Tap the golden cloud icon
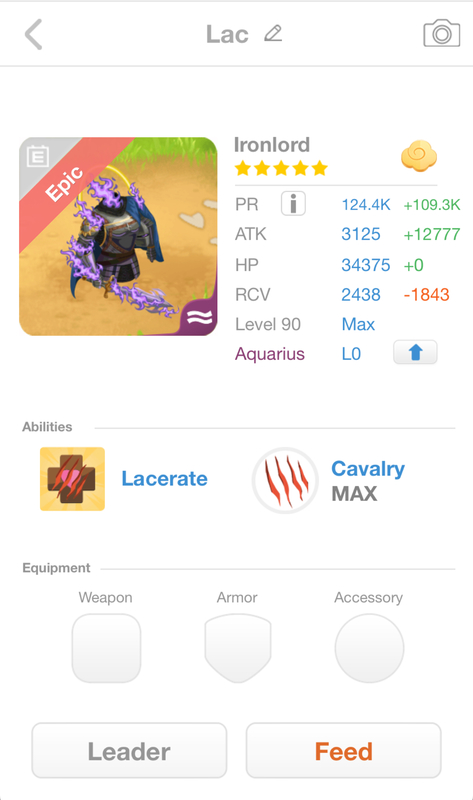This screenshot has width=473, height=800. pos(419,156)
